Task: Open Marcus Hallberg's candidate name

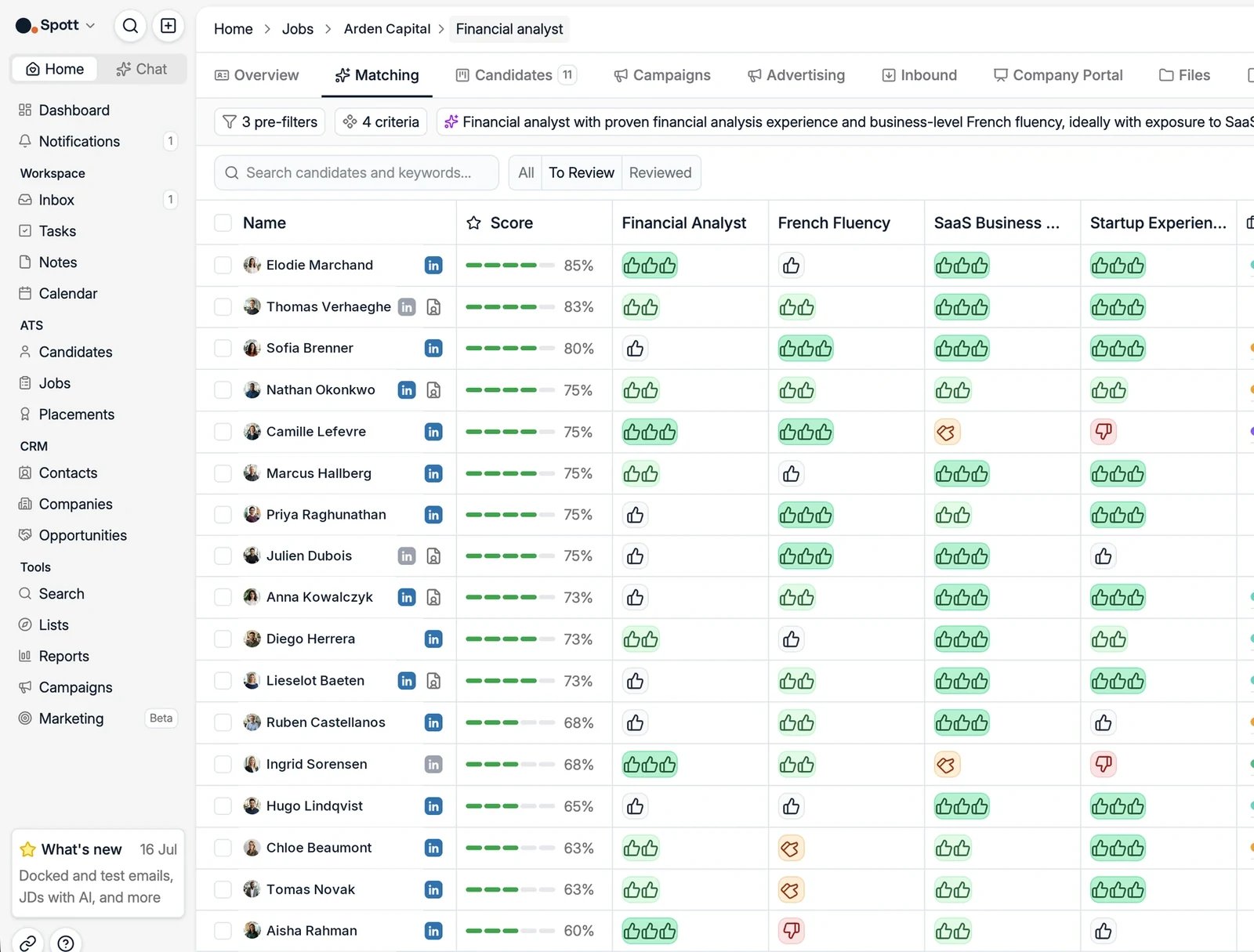Action: point(319,473)
